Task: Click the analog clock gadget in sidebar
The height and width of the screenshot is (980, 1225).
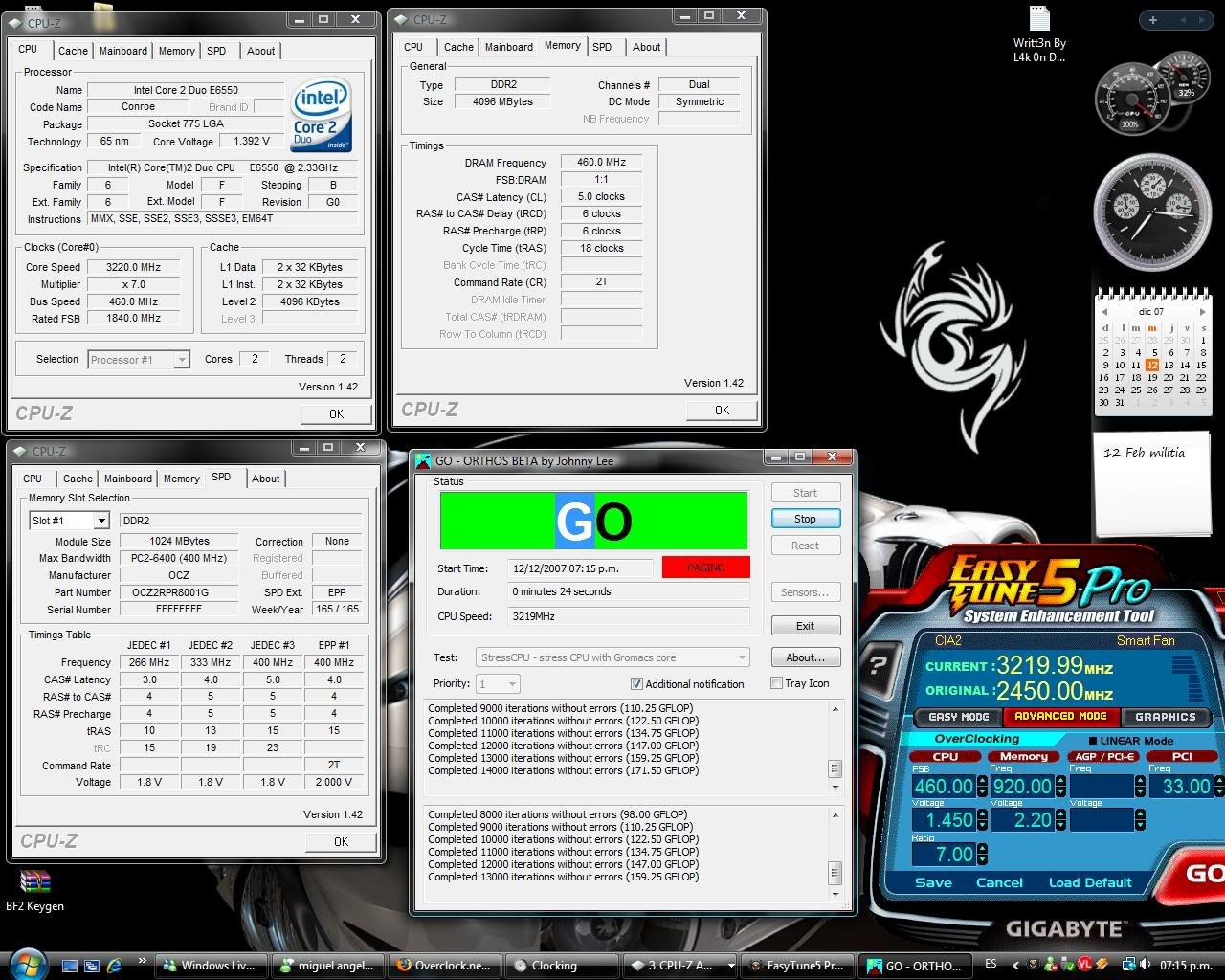Action: 1152,212
